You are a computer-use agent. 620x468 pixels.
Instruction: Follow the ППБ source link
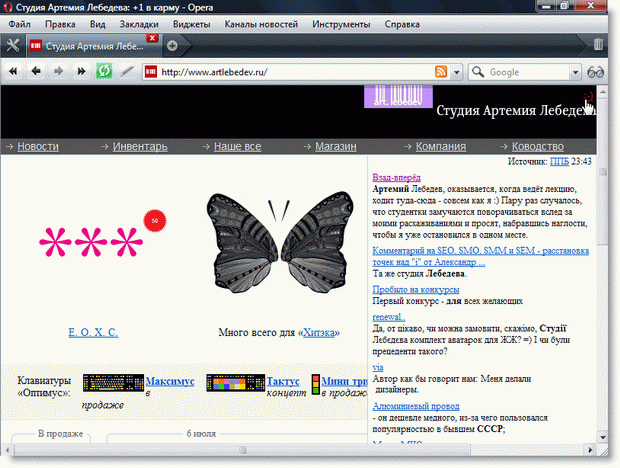[560, 161]
